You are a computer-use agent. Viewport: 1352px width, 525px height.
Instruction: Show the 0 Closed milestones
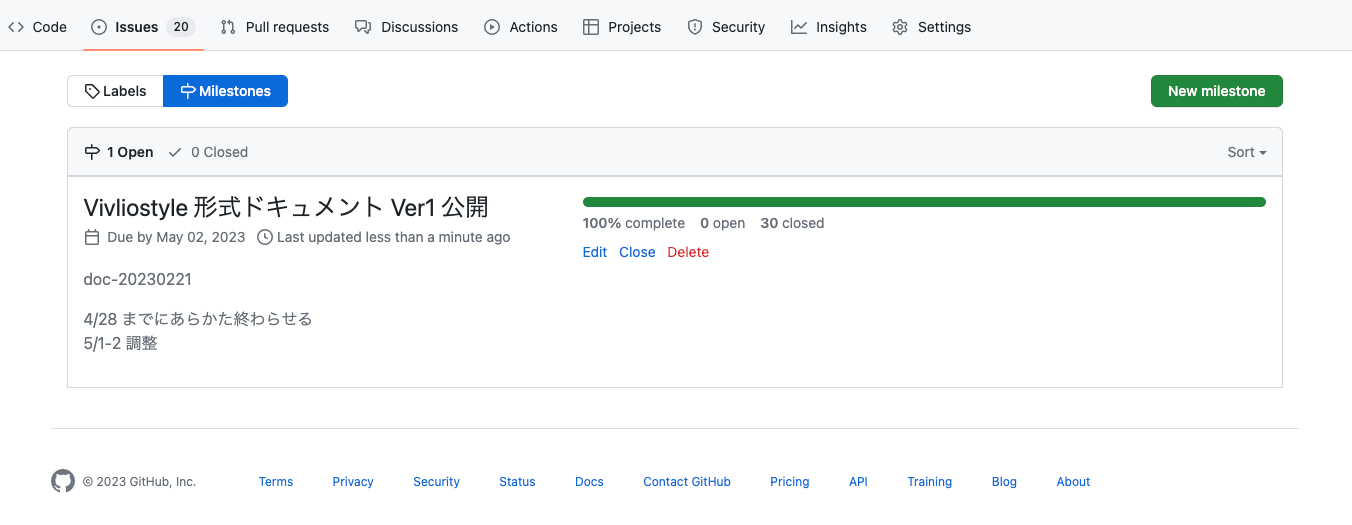point(208,152)
